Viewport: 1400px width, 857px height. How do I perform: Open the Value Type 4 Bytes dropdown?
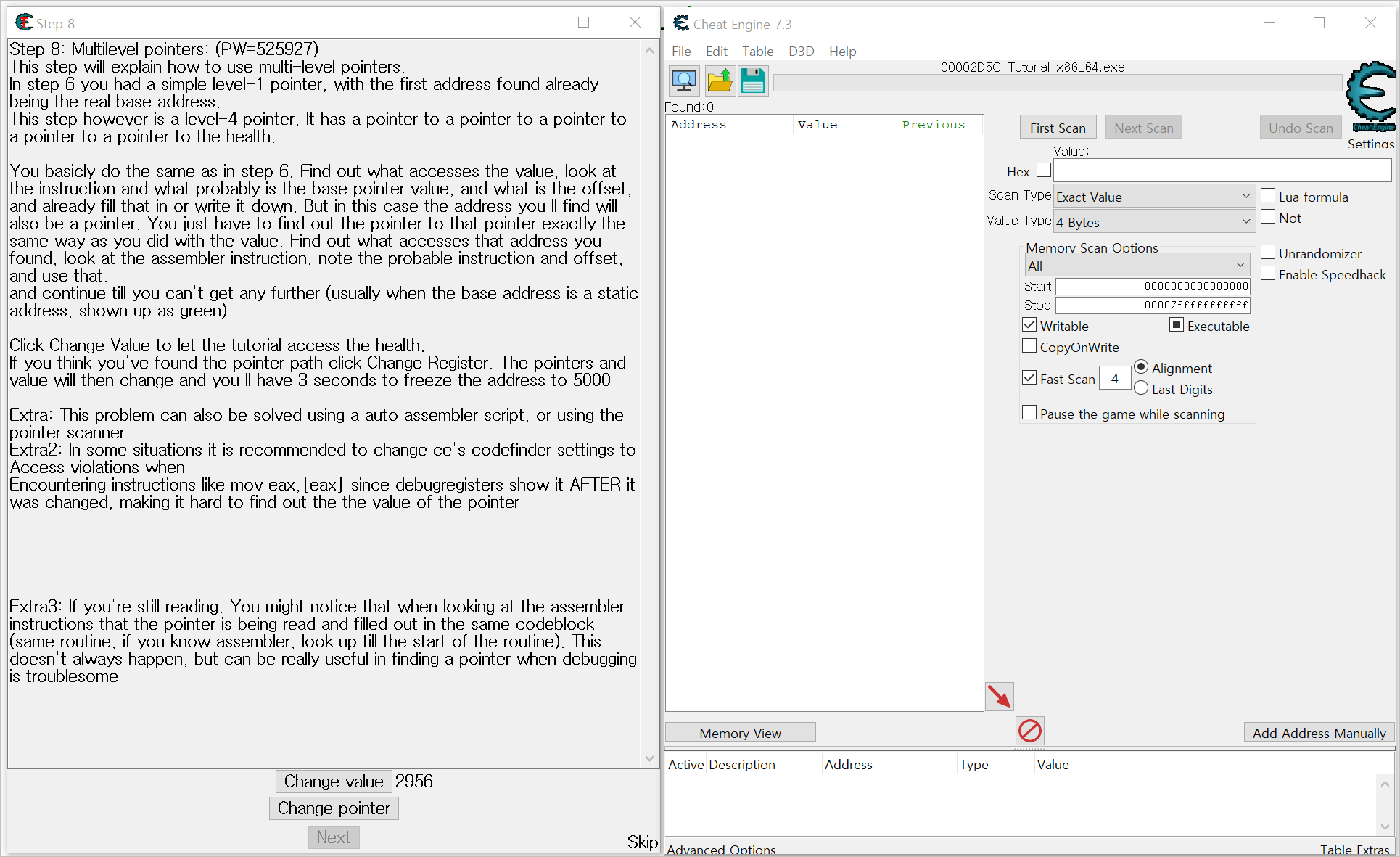tap(1153, 221)
